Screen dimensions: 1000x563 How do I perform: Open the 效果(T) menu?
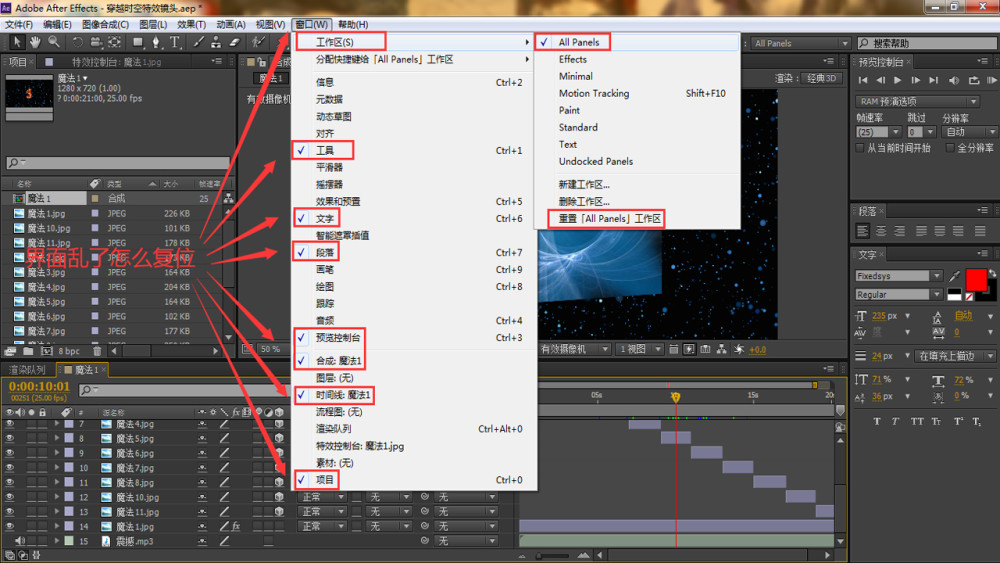click(x=191, y=24)
